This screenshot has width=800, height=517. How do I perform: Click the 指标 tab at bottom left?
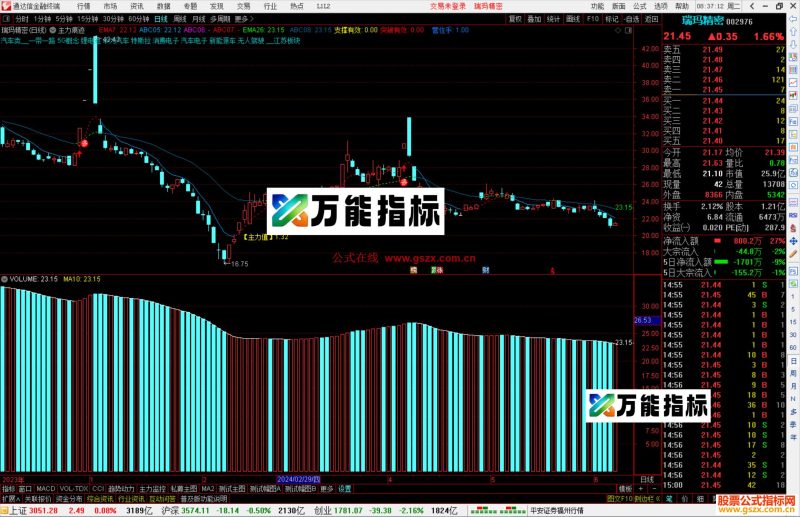(x=9, y=489)
